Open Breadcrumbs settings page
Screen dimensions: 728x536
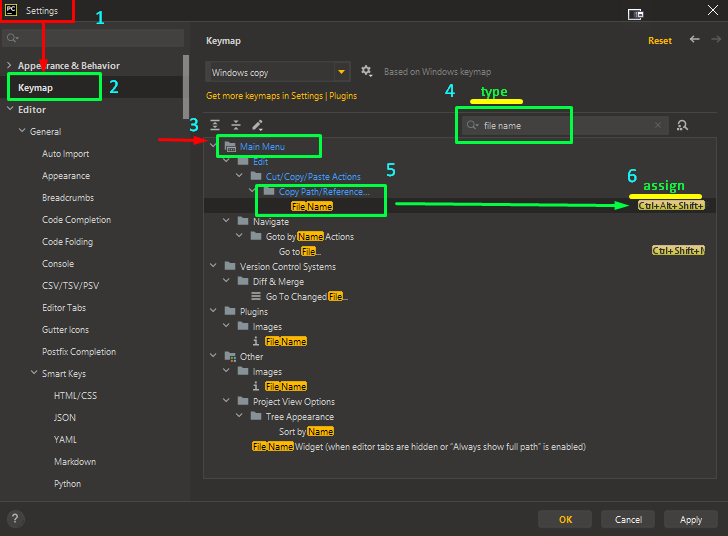tap(68, 198)
